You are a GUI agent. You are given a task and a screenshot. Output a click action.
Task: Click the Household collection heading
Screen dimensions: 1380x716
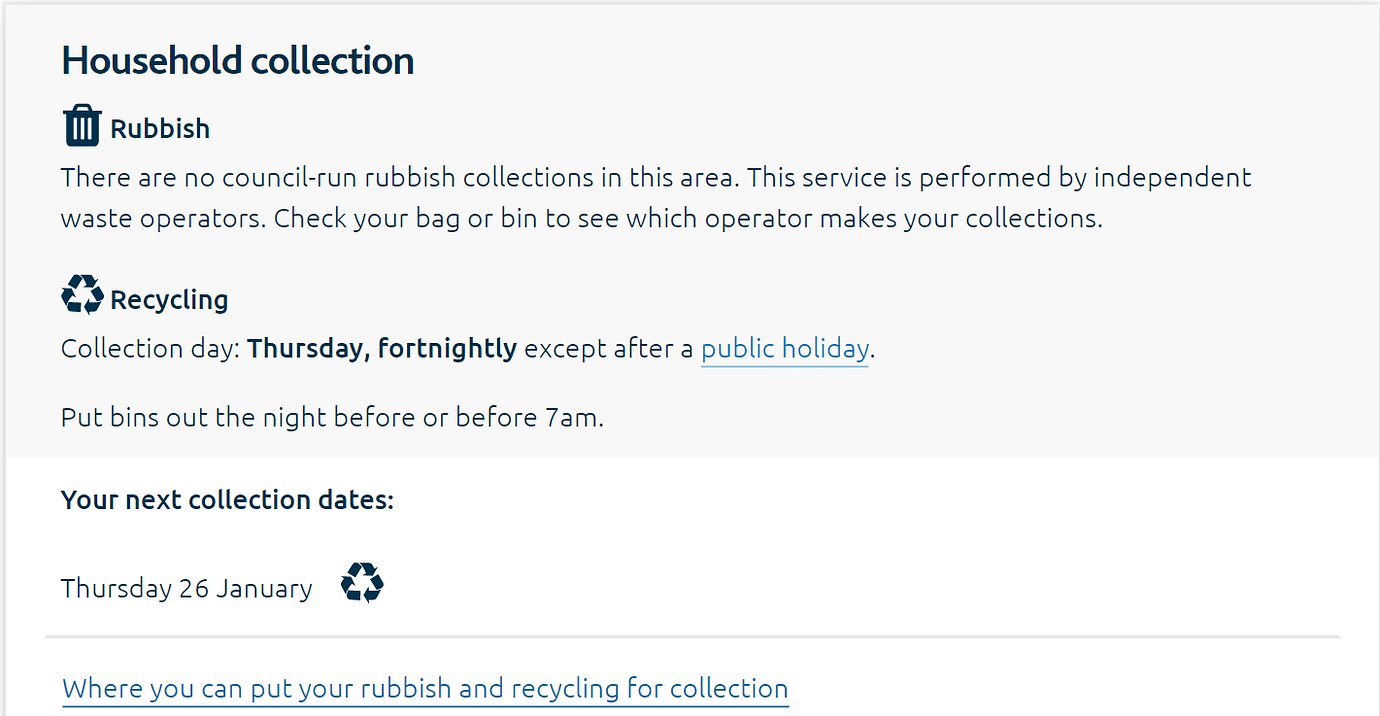click(237, 60)
